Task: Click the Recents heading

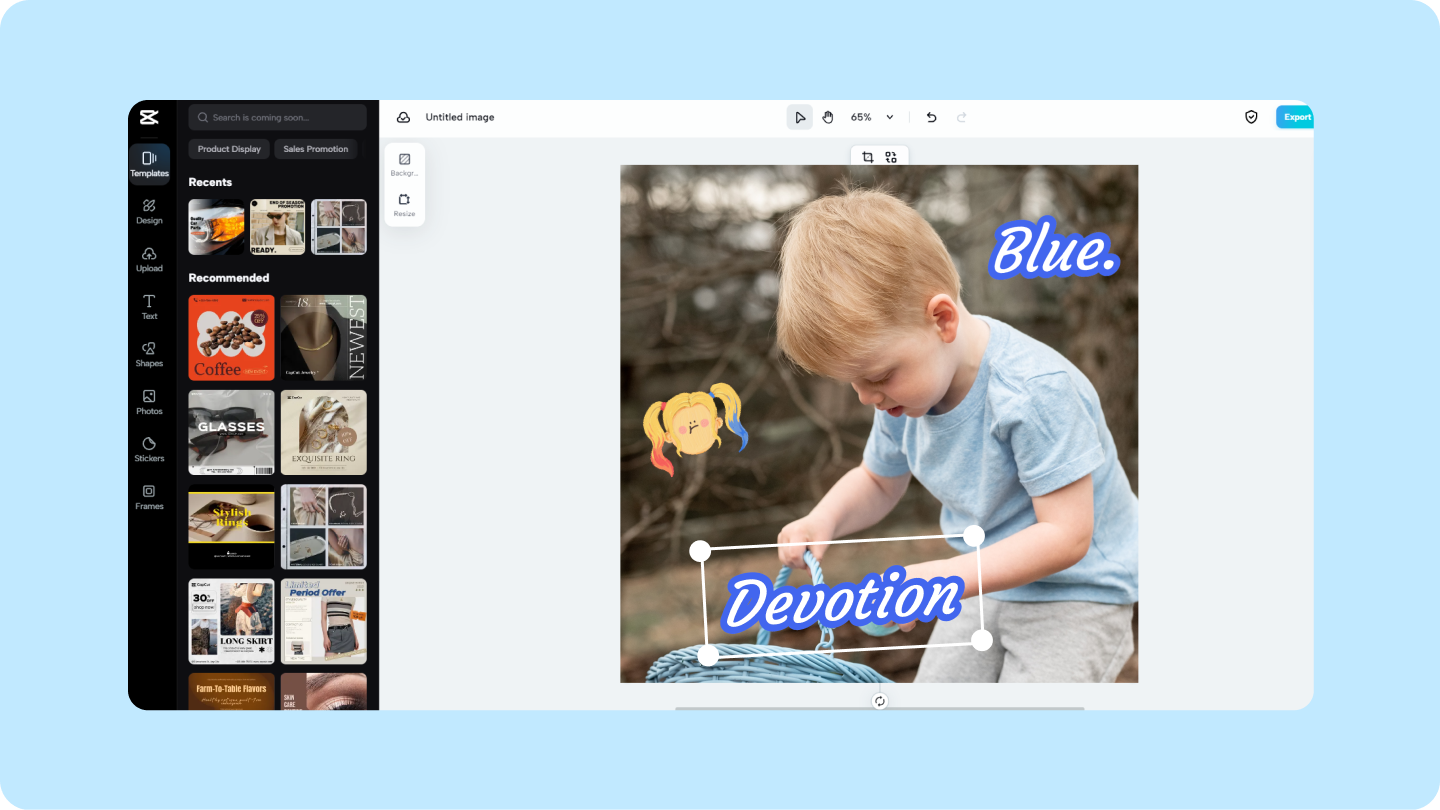Action: (x=210, y=182)
